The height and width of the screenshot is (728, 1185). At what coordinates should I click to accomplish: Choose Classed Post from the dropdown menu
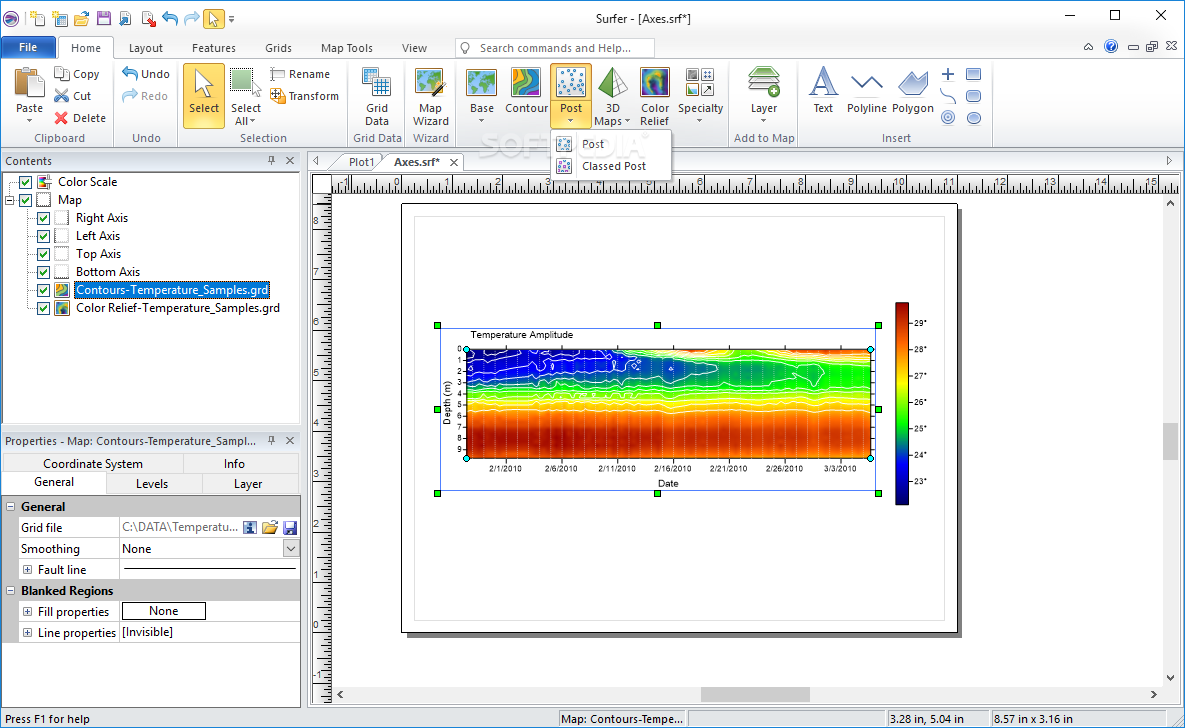pyautogui.click(x=611, y=166)
